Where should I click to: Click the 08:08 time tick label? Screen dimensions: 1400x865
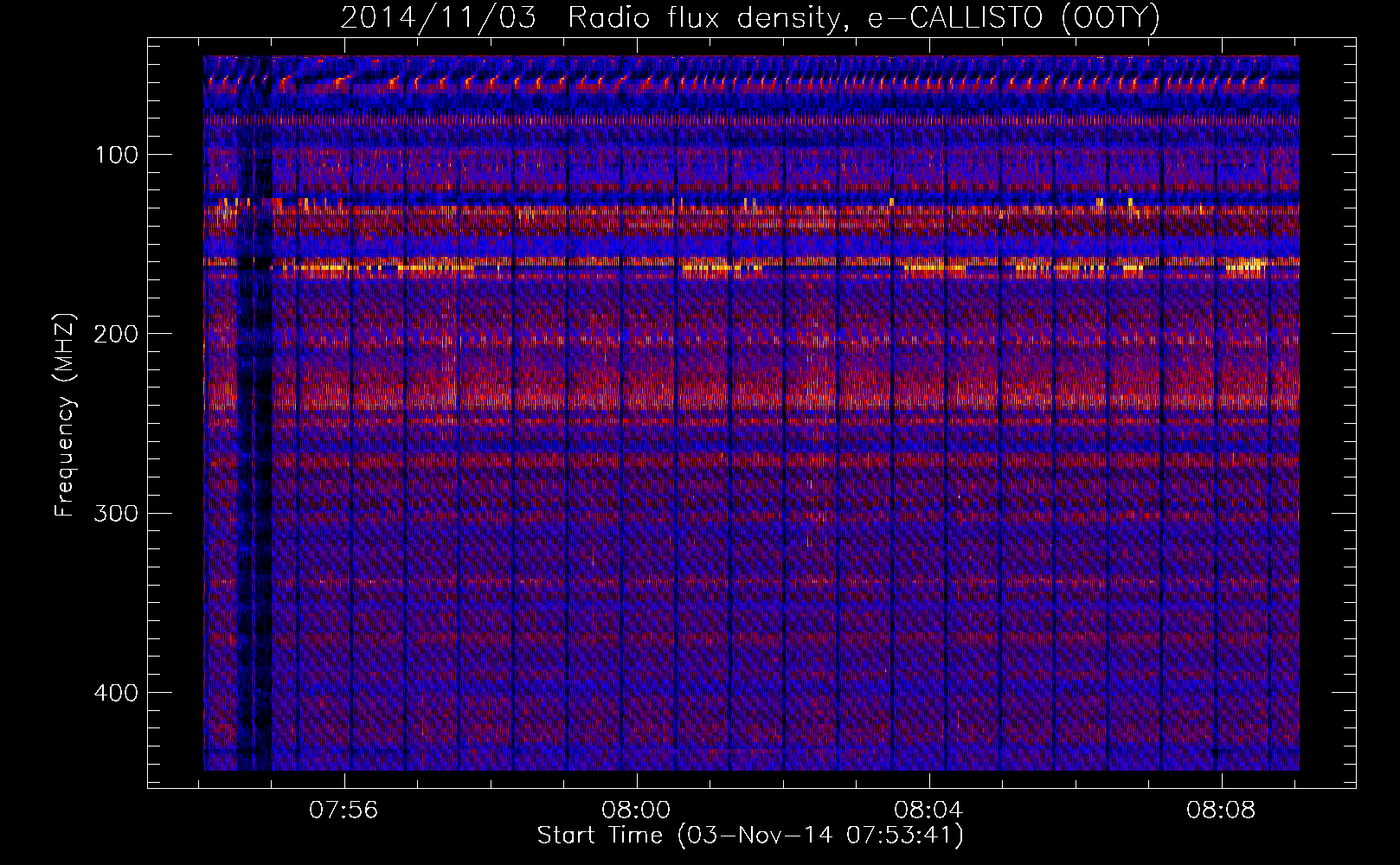[1221, 811]
